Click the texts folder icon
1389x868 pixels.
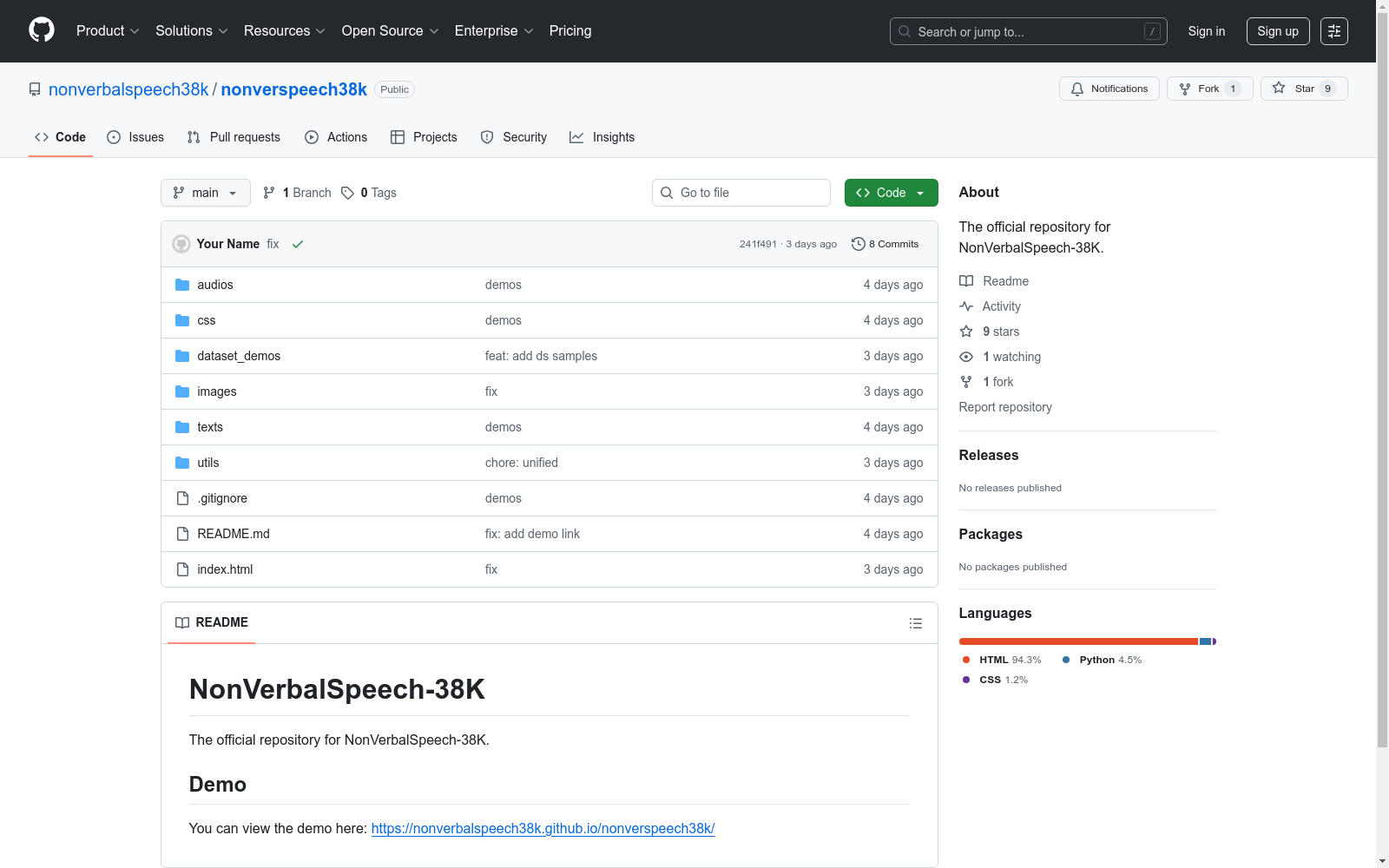click(182, 427)
